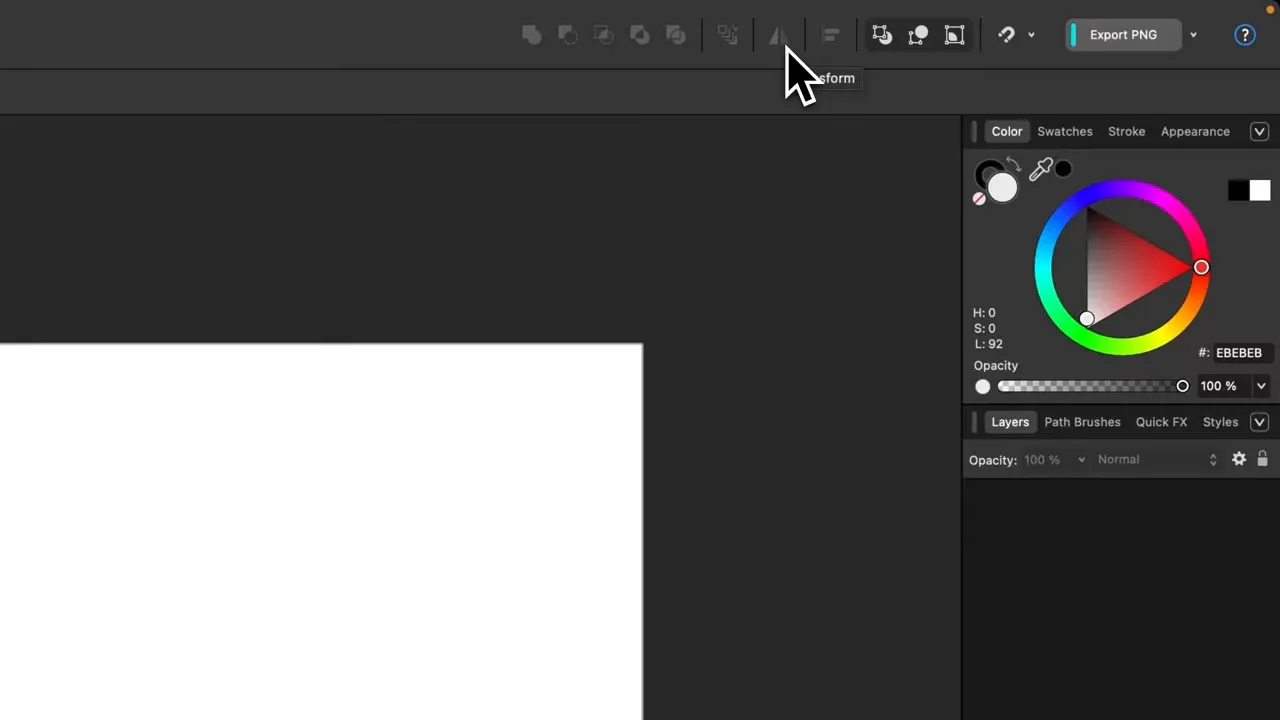Click the second boolean shape icon beside union
This screenshot has width=1280, height=720.
tap(568, 35)
